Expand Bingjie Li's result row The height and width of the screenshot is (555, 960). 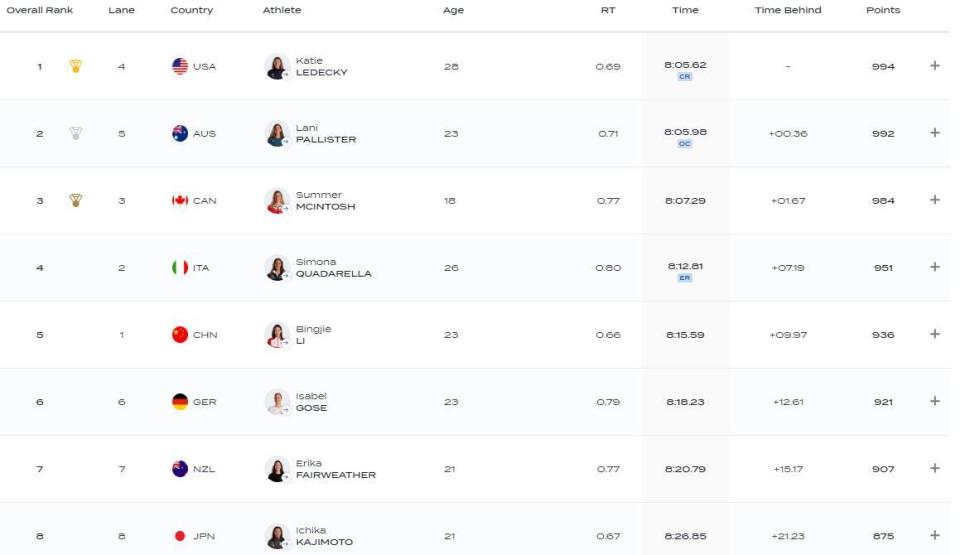tap(935, 334)
